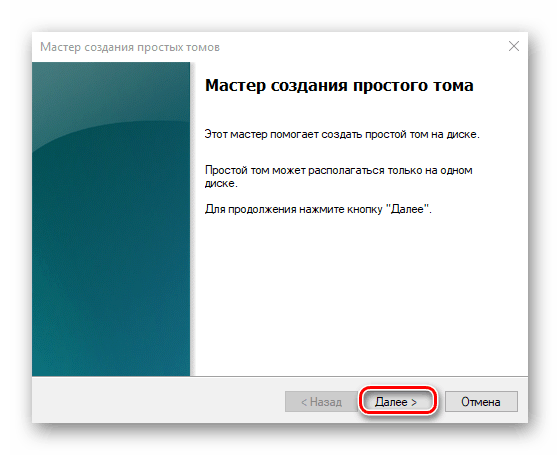Click the text "Этот мастер помогает создать простой том на диске."

tap(342, 134)
